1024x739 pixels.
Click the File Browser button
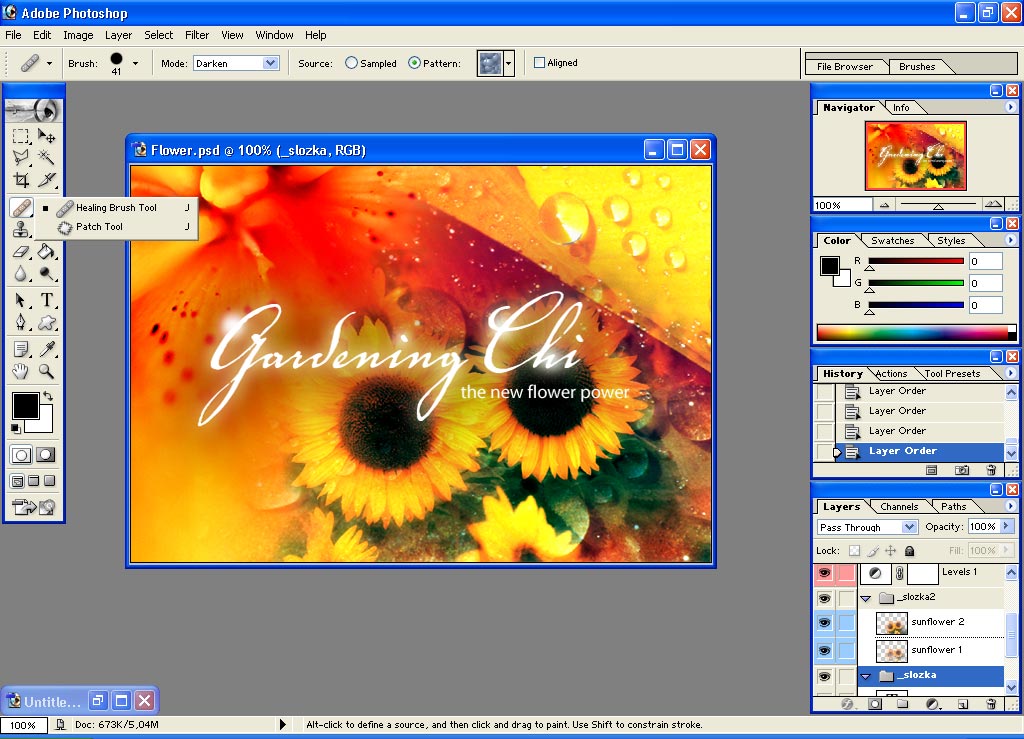[x=846, y=66]
